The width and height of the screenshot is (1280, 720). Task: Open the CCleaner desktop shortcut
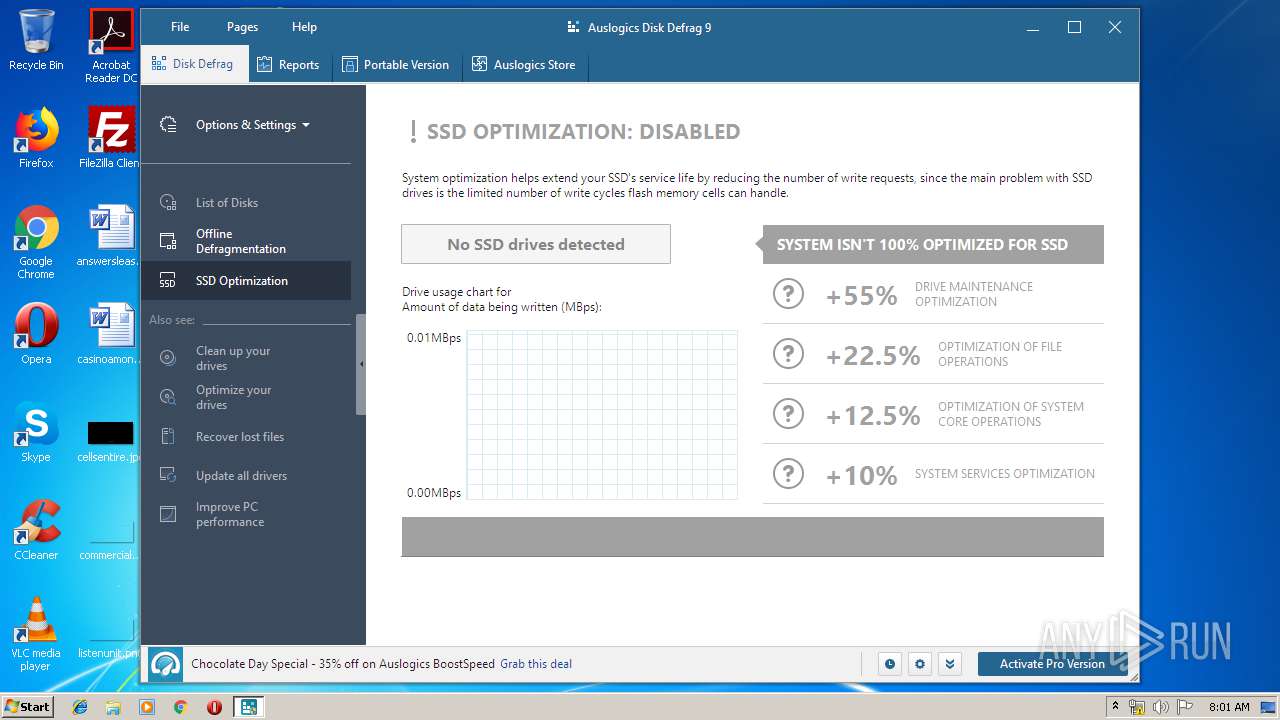36,530
